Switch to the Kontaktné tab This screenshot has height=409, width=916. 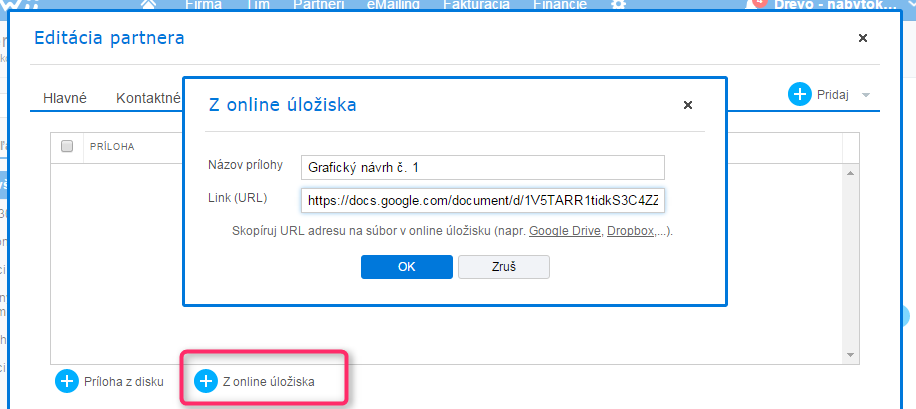click(x=148, y=98)
